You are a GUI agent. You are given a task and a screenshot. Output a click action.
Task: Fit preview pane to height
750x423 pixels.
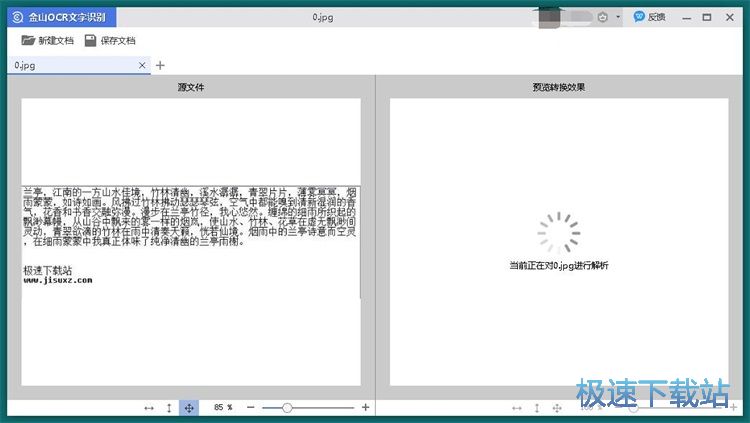point(537,408)
